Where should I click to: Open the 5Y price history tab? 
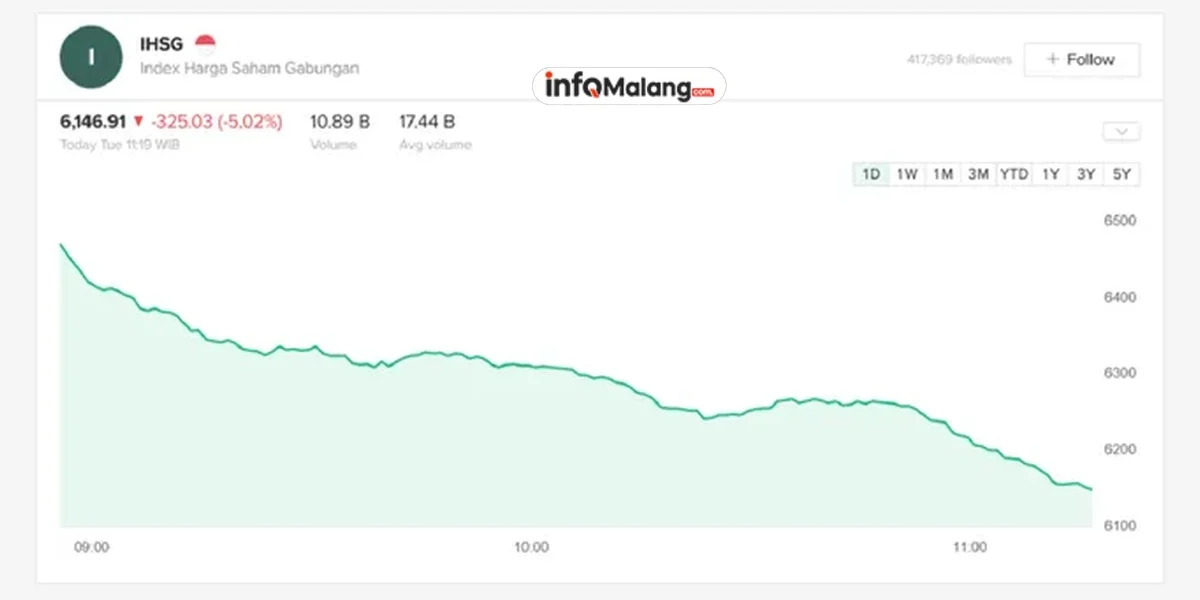coord(1121,173)
